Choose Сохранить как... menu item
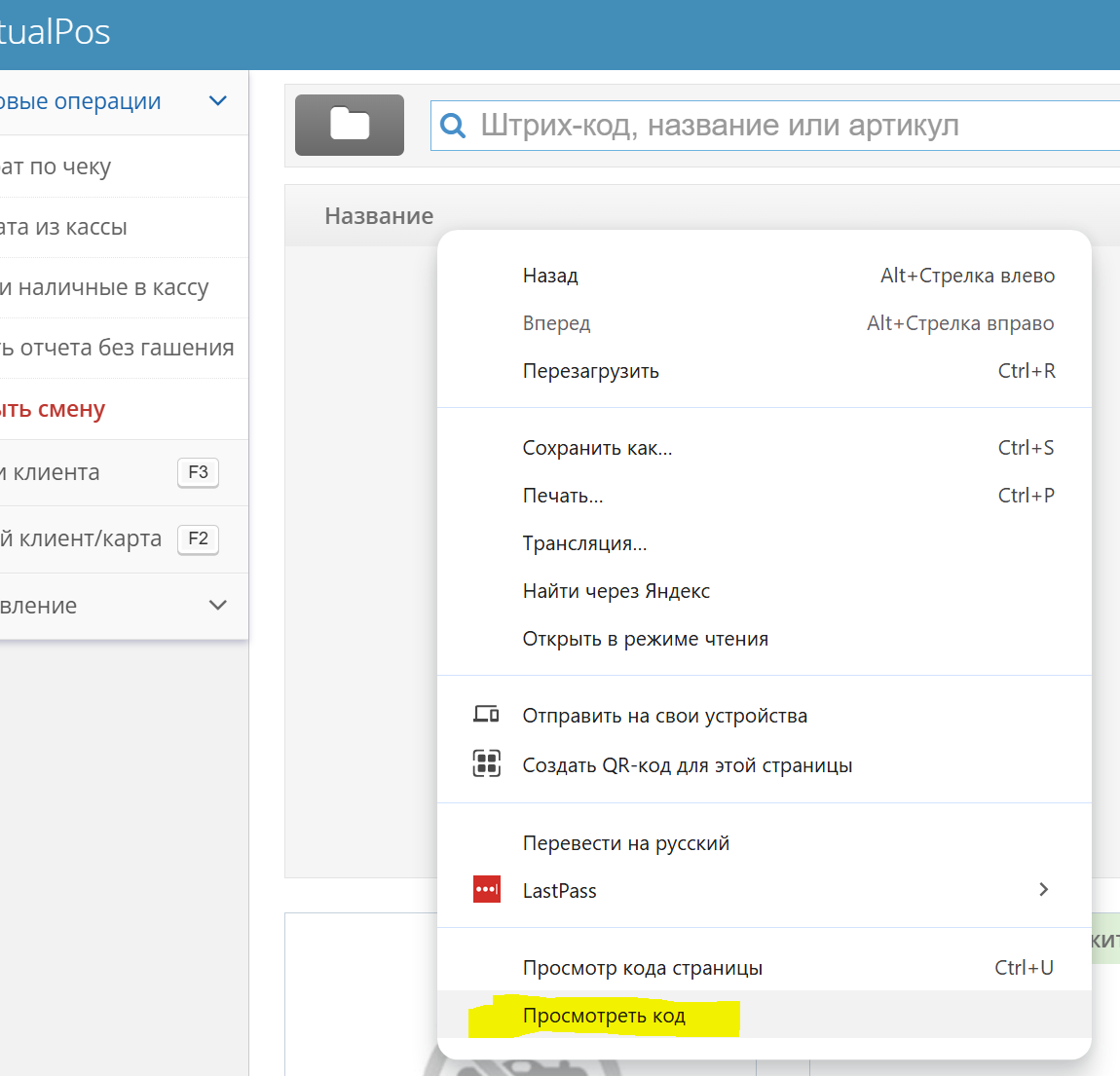 pos(597,448)
